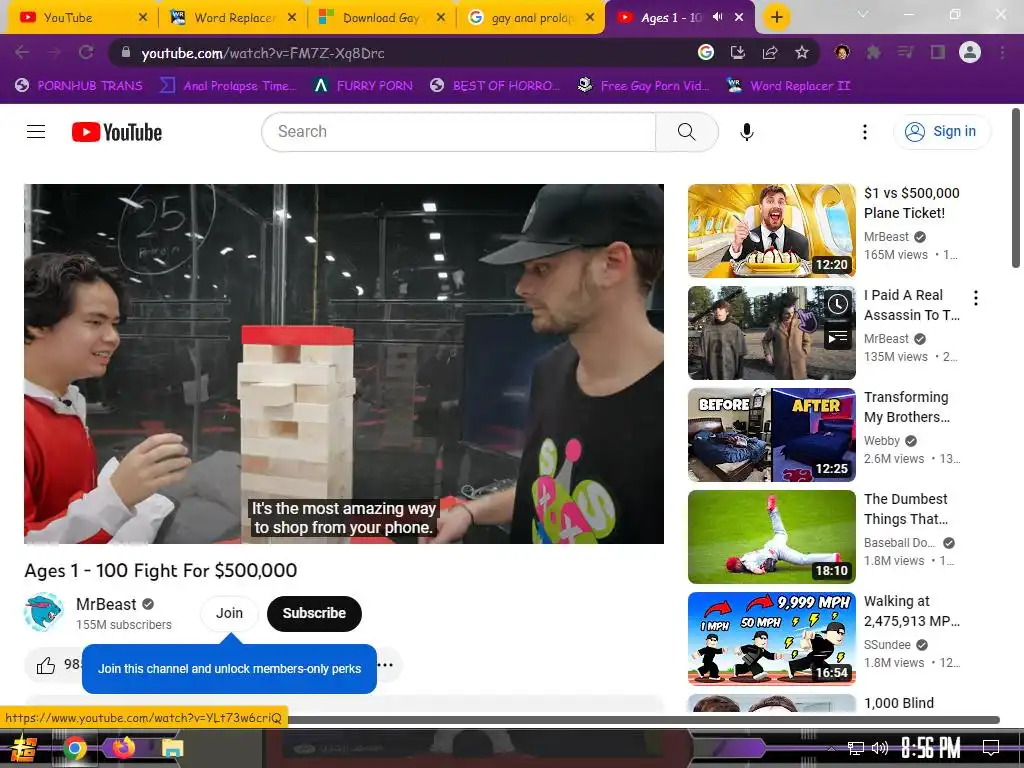Click the 8:56 PM clock
1024x768 pixels.
tap(931, 748)
